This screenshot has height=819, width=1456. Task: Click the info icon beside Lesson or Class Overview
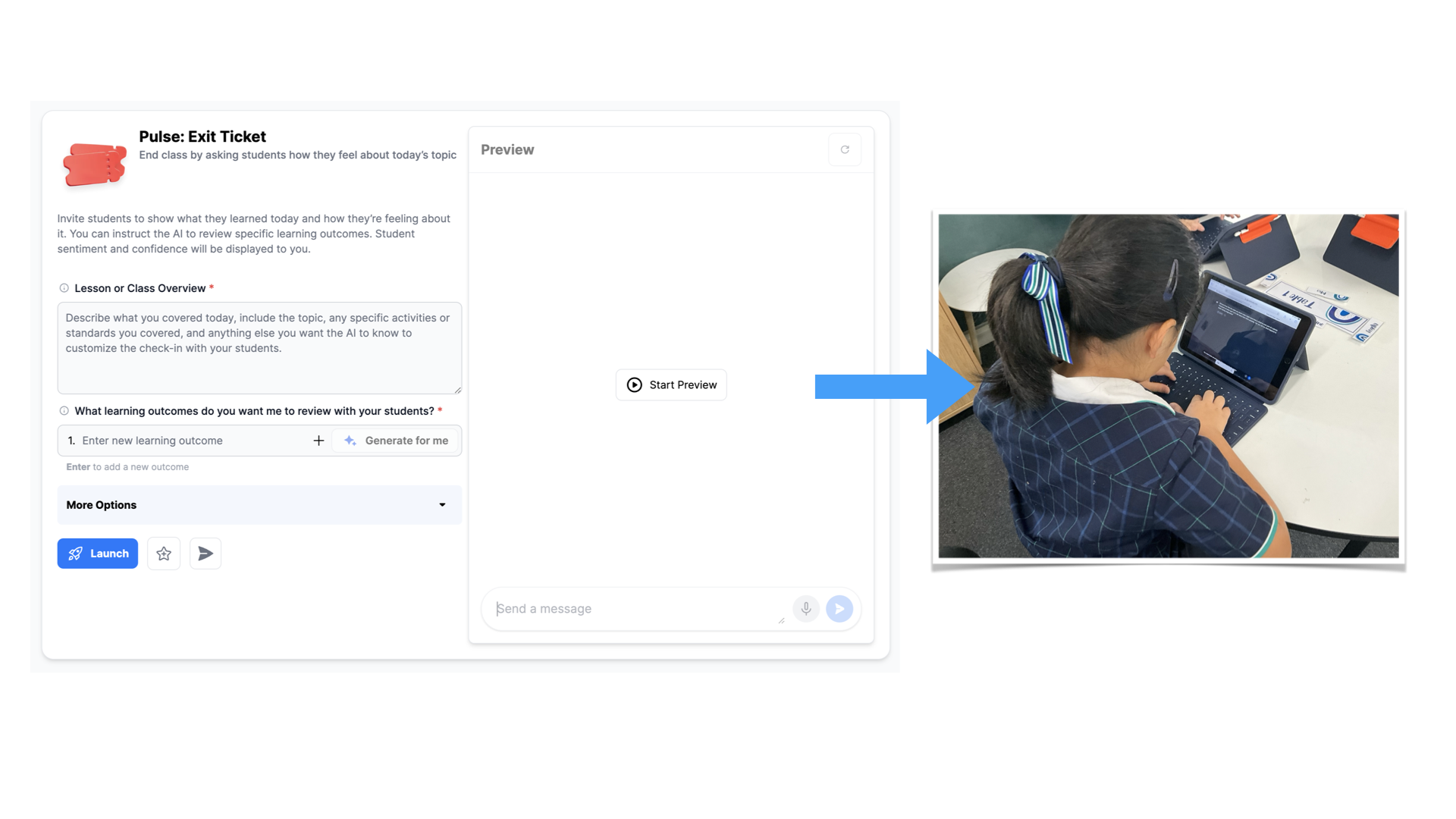pos(63,287)
